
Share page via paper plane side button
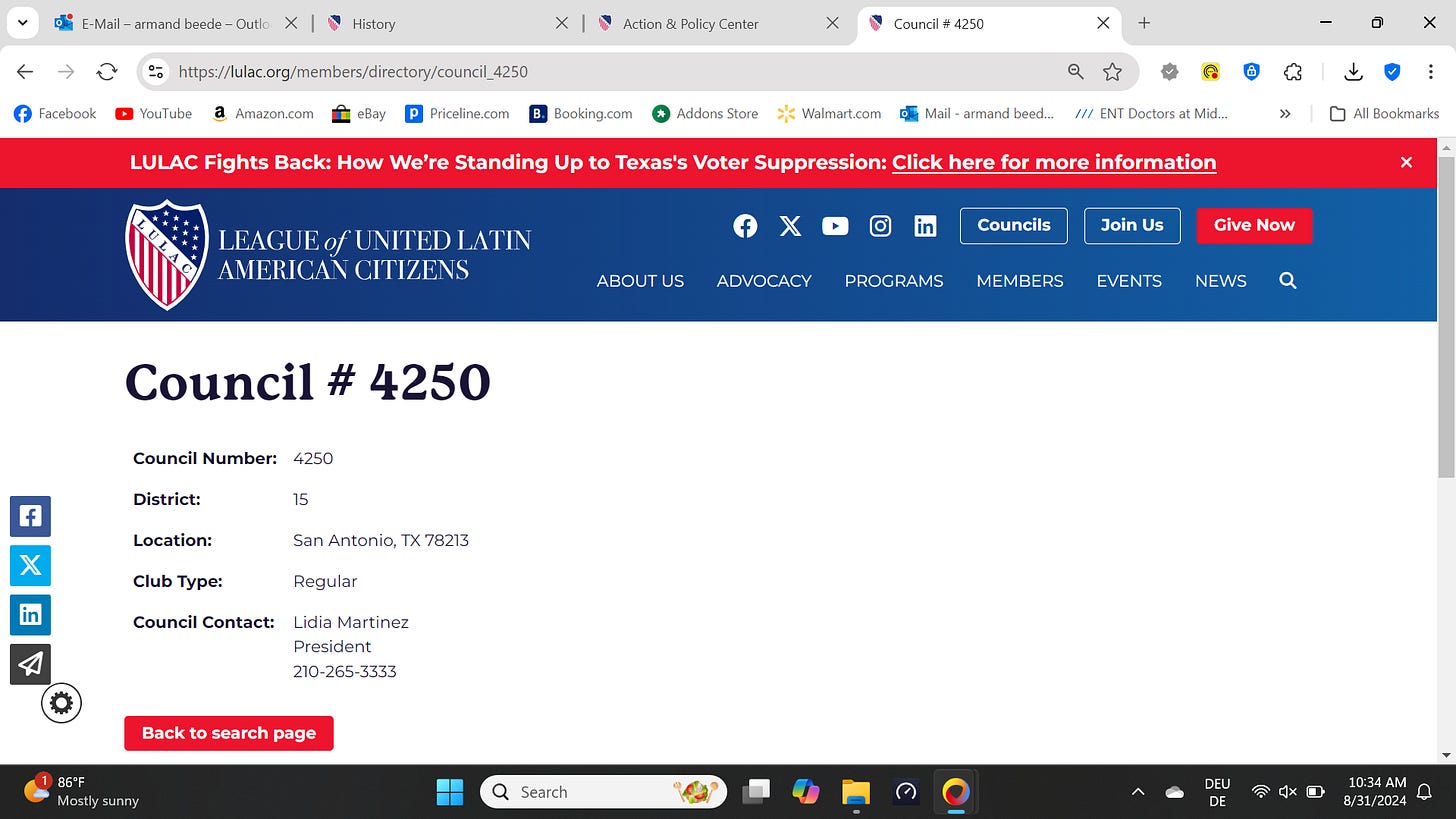click(30, 664)
